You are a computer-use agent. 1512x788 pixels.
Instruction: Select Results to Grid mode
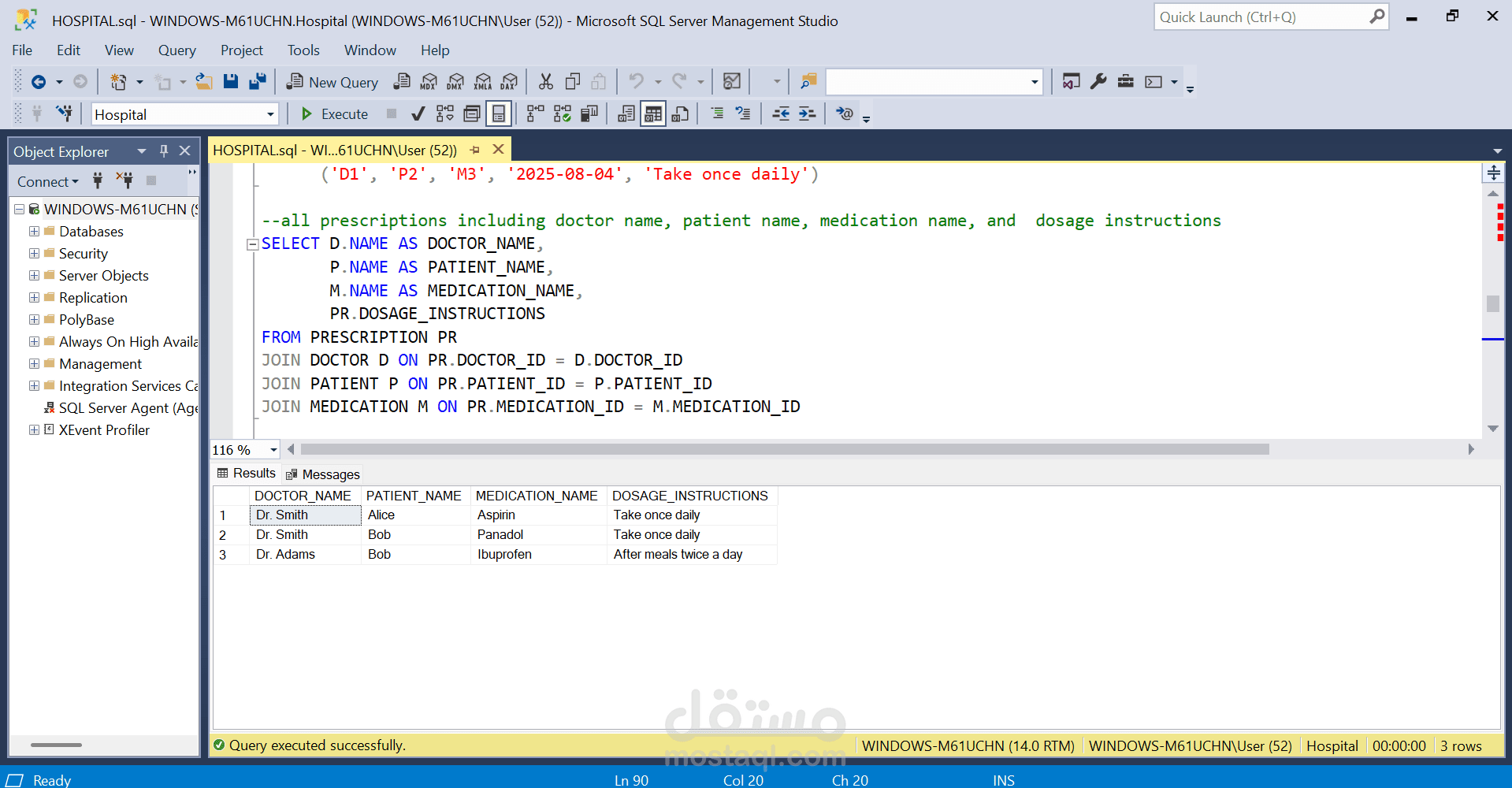[653, 113]
